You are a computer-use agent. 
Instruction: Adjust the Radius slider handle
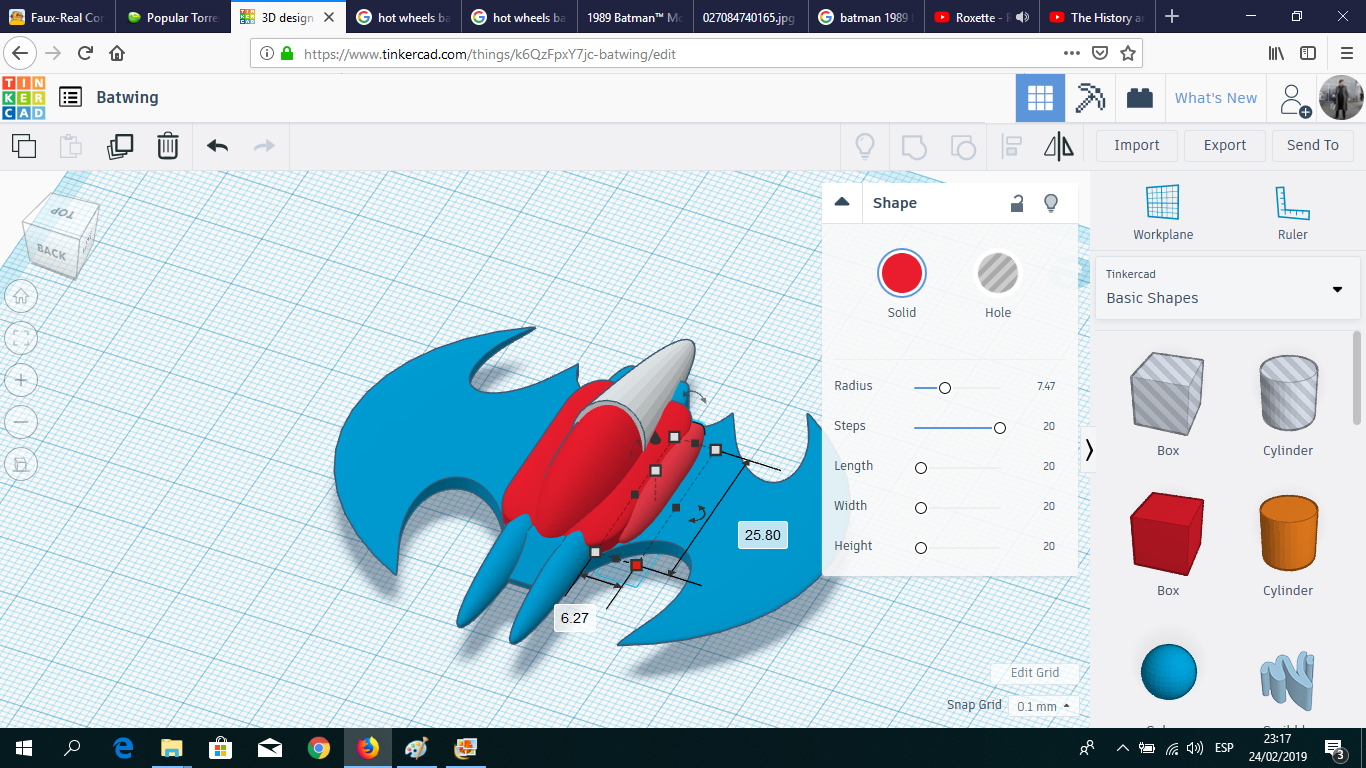pos(944,387)
